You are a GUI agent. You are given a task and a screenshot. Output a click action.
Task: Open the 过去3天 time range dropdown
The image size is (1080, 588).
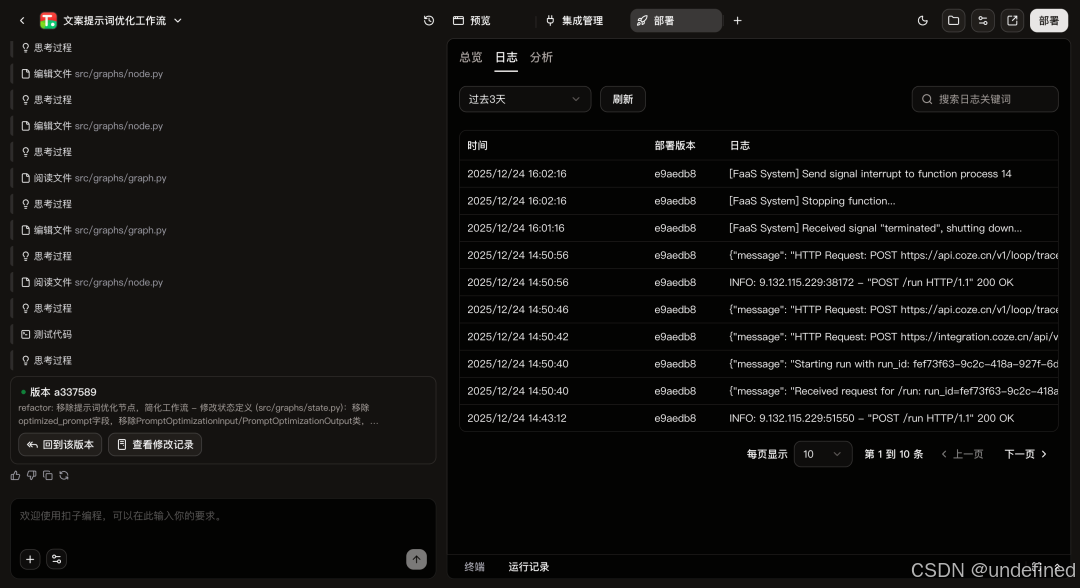click(x=525, y=99)
